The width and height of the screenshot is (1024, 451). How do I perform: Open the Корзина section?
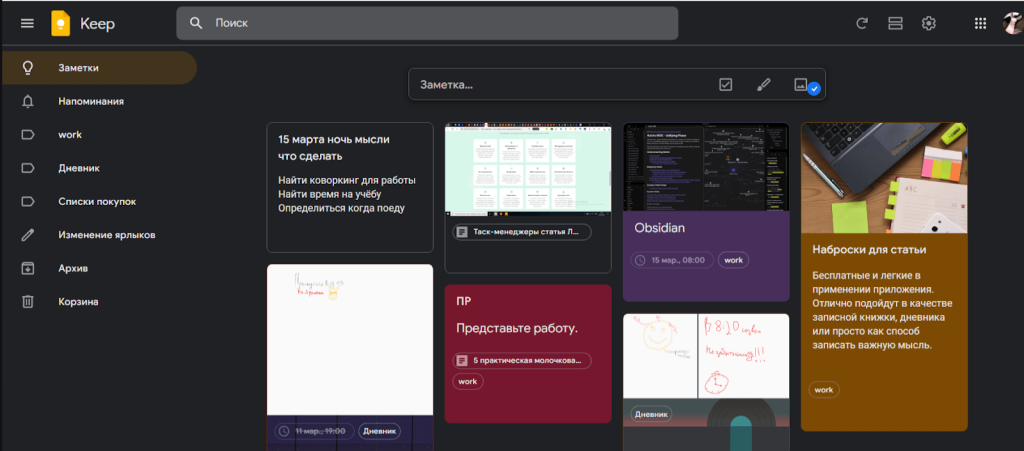[x=98, y=302]
